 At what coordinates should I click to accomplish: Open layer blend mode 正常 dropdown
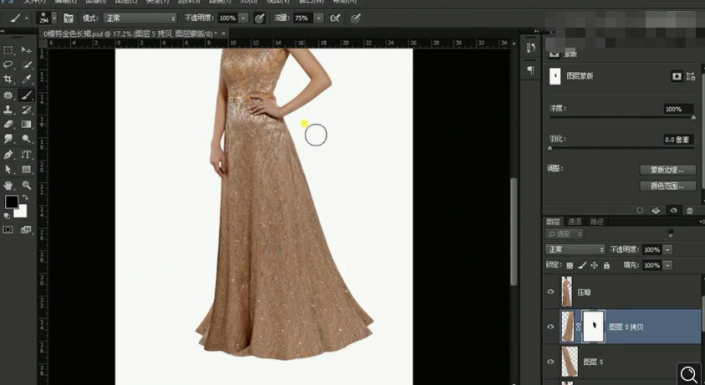(576, 249)
